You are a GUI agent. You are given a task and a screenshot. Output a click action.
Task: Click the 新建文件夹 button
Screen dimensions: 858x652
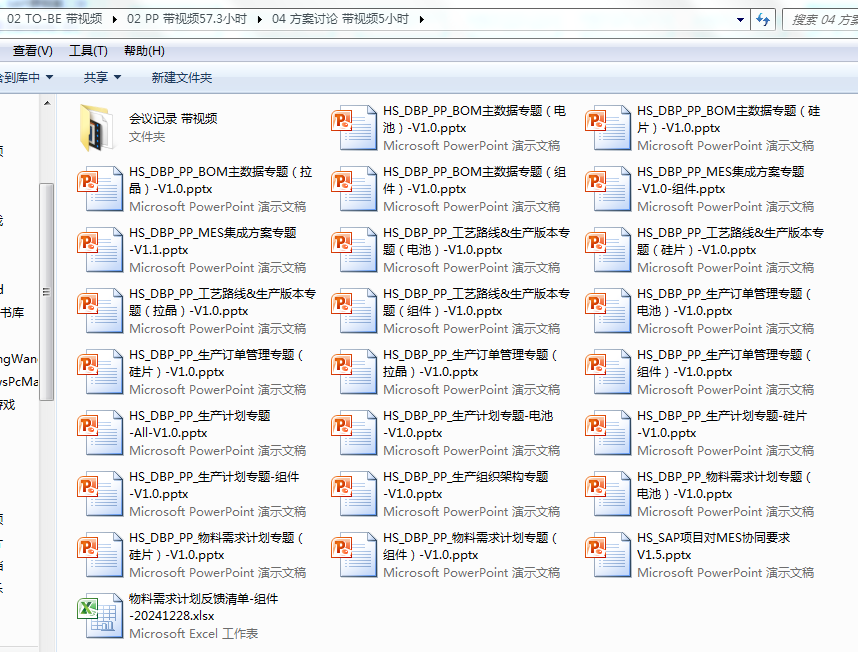182,77
